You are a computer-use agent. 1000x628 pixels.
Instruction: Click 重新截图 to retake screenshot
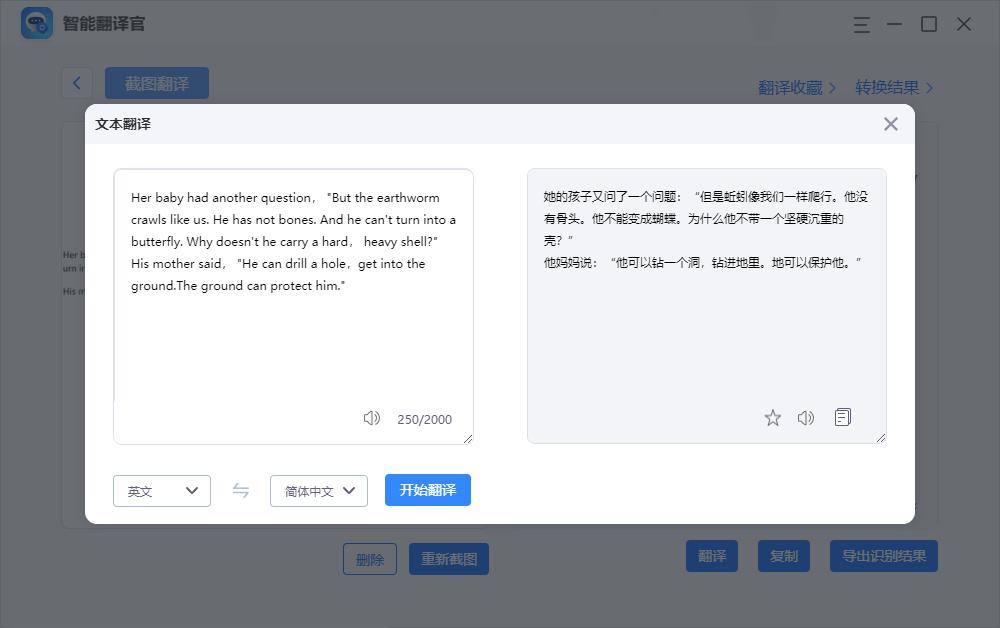point(448,559)
